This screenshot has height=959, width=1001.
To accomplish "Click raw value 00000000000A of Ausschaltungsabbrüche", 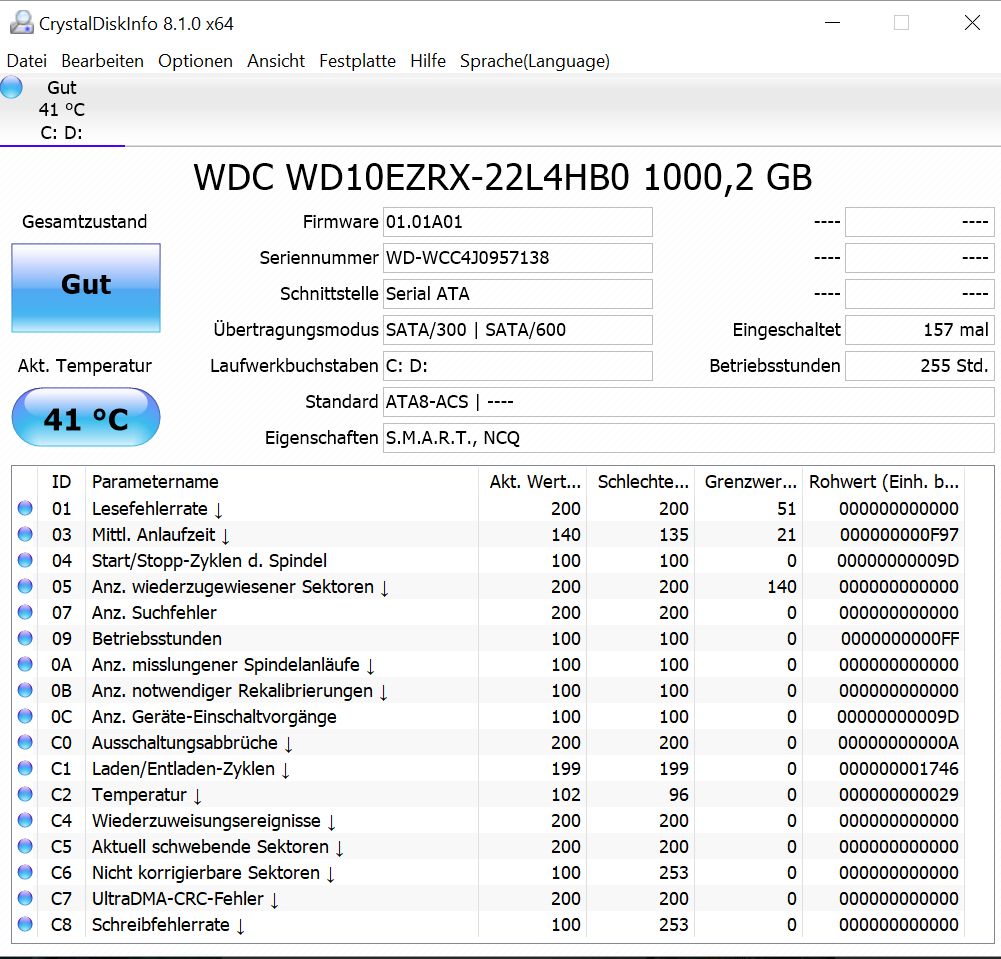I will coord(898,743).
